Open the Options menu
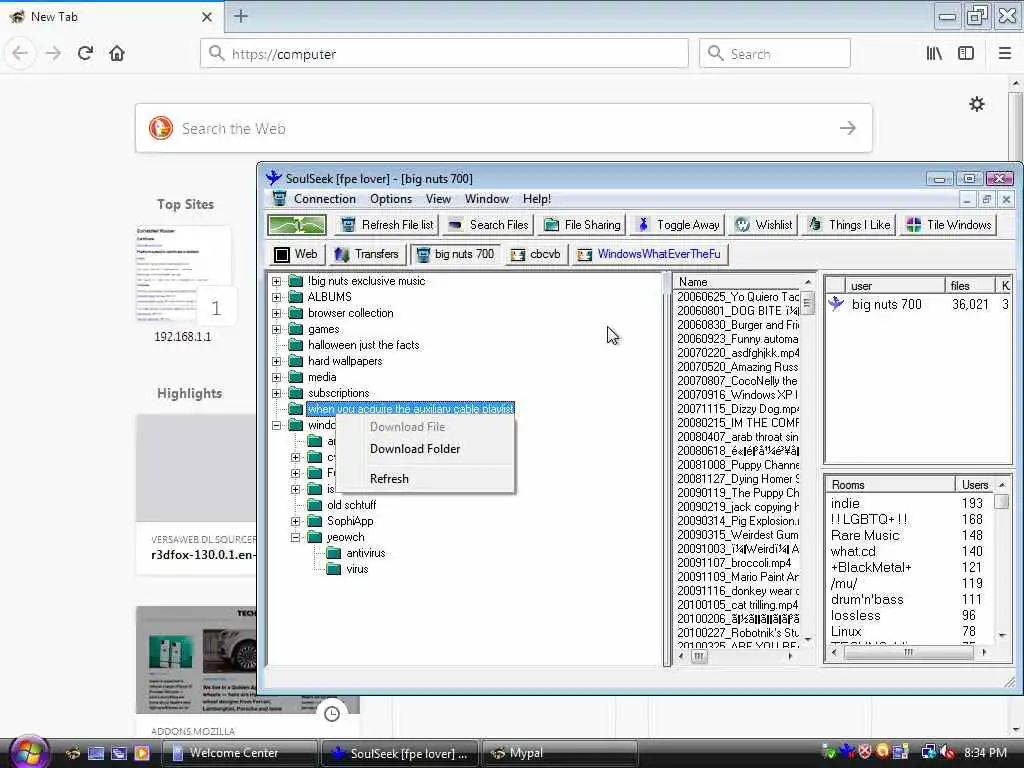 click(391, 199)
